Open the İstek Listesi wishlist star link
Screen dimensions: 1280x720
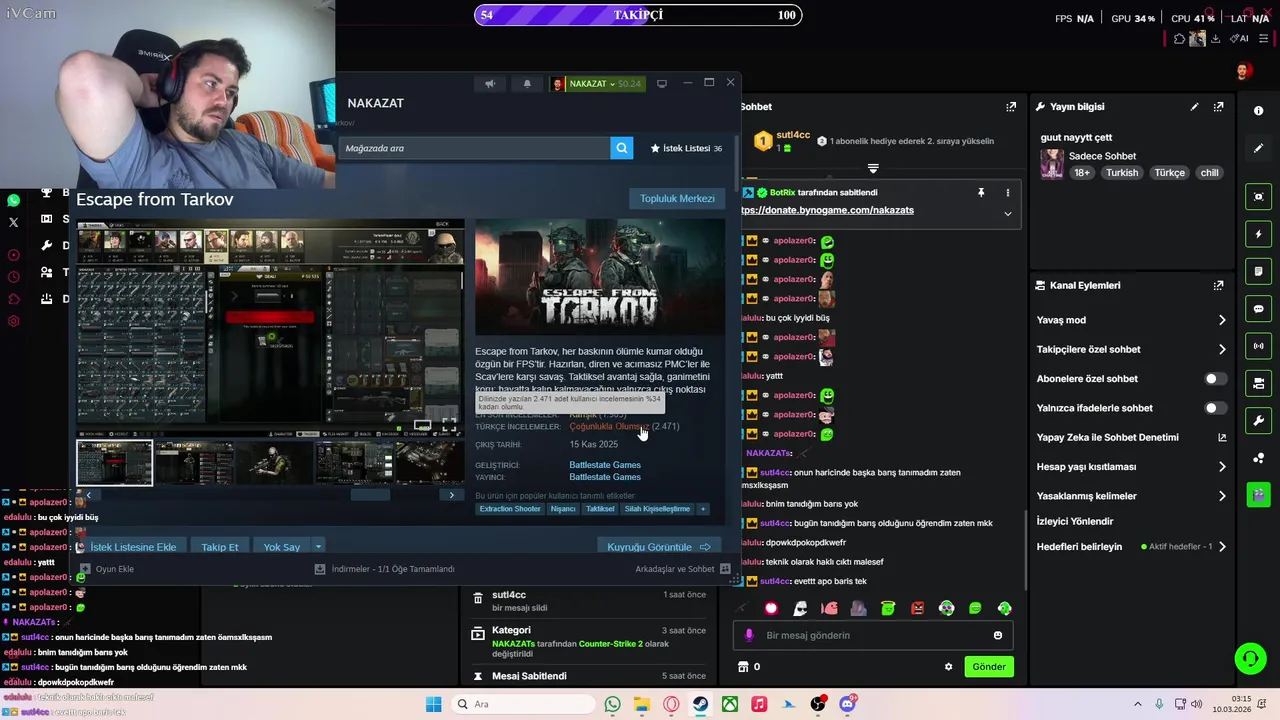686,148
